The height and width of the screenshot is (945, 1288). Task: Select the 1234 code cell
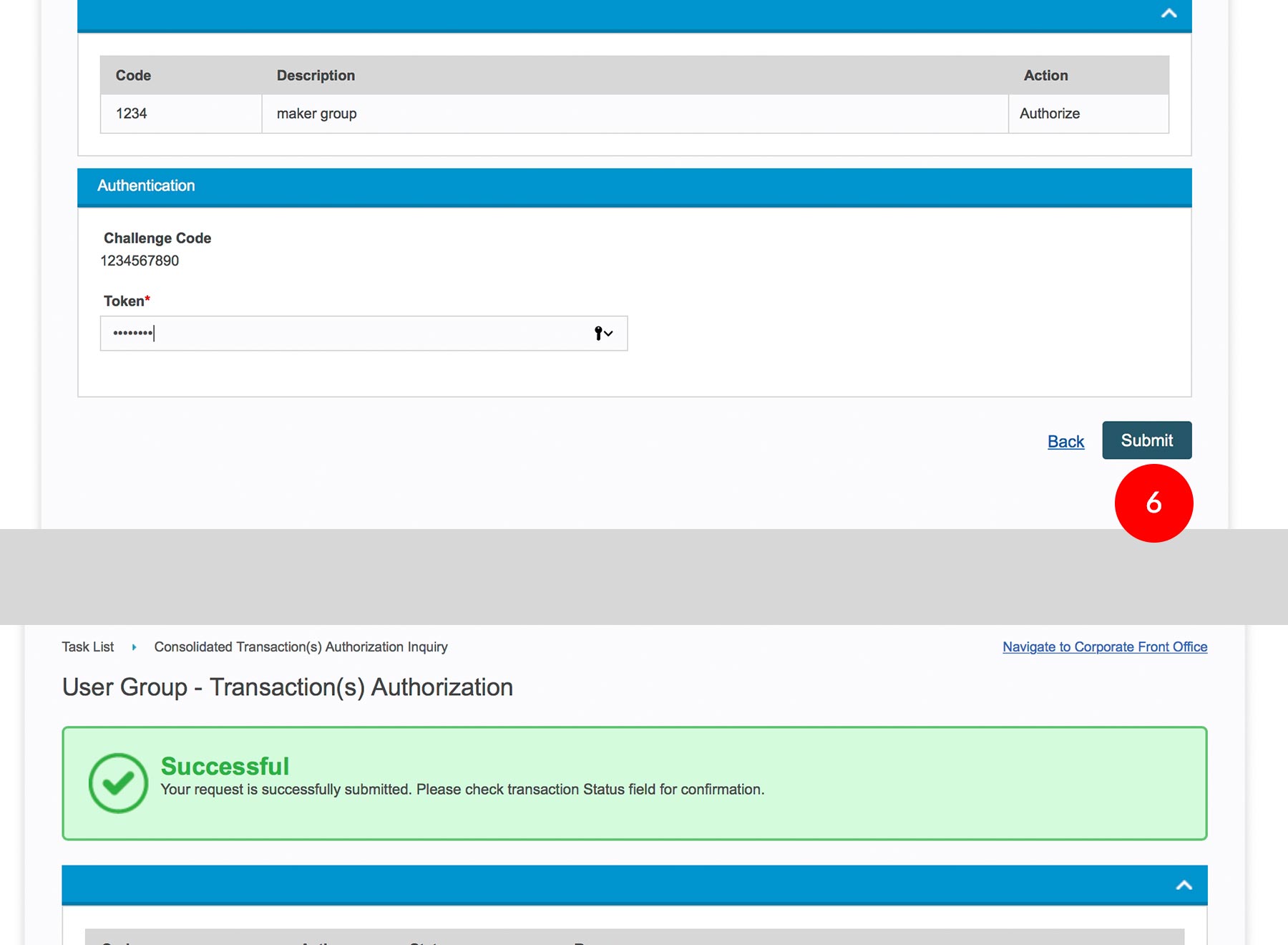132,114
